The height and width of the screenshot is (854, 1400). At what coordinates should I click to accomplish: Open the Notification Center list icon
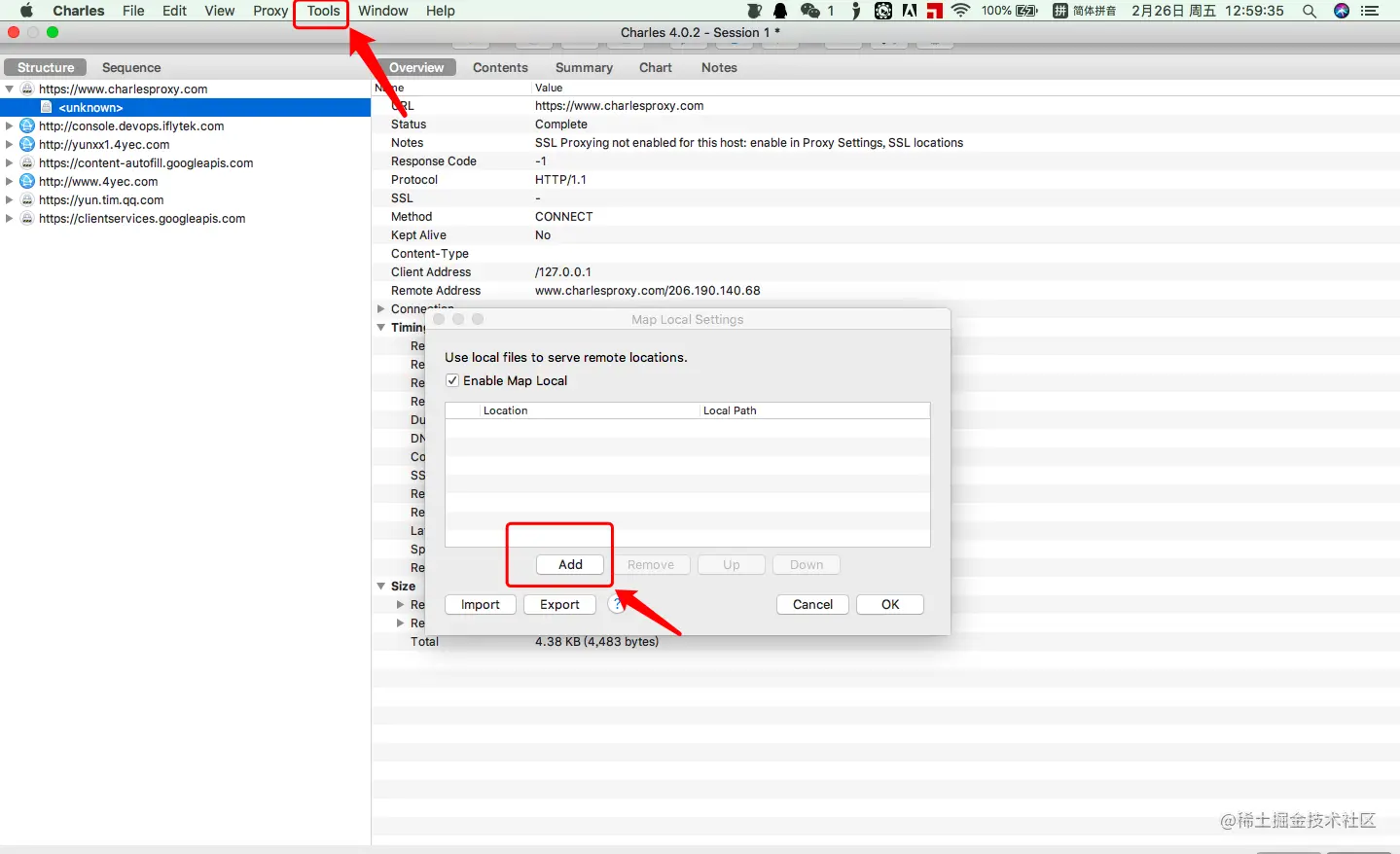1370,11
